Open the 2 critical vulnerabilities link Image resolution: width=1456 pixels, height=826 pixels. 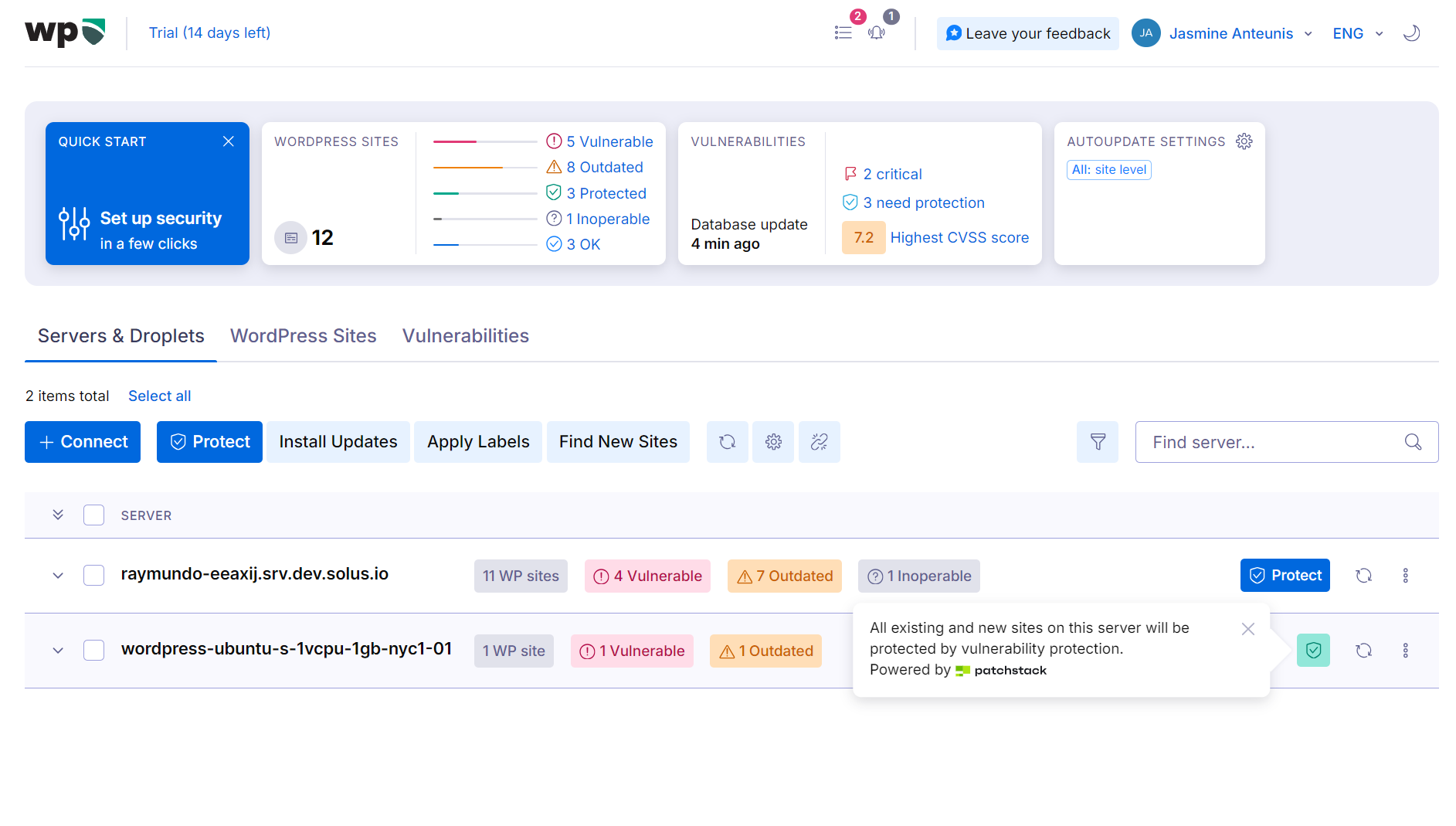coord(893,174)
